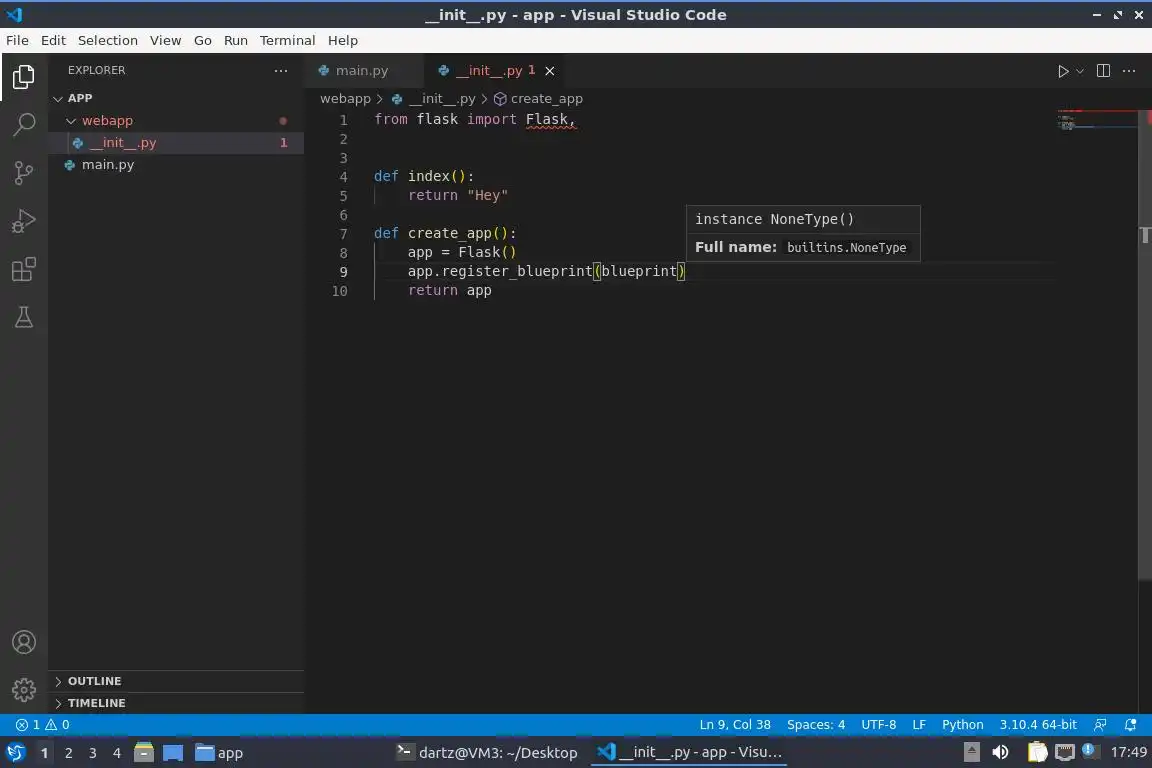1152x768 pixels.
Task: Open editor More Actions ellipsis
Action: coord(1129,71)
